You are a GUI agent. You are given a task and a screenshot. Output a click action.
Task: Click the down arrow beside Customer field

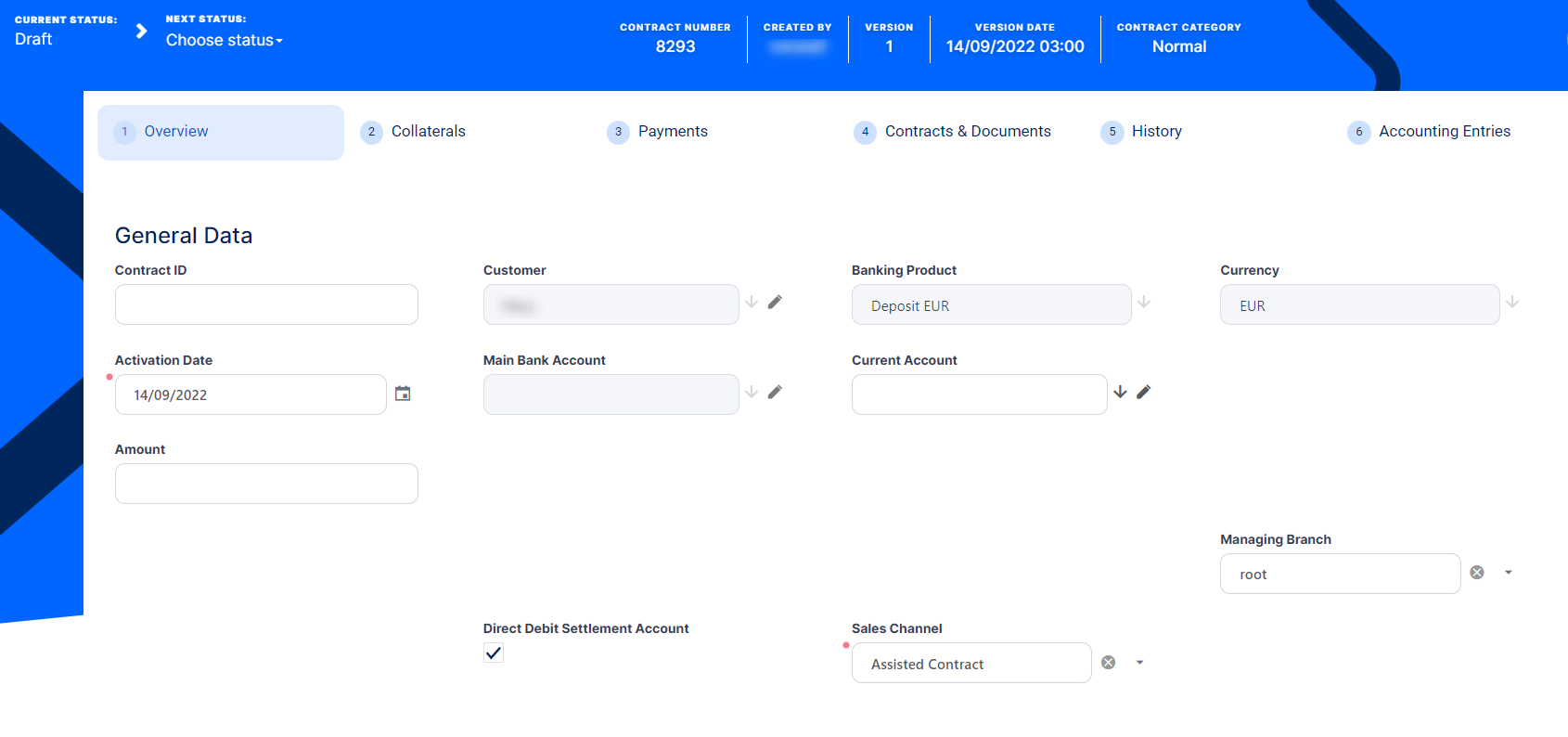tap(752, 302)
